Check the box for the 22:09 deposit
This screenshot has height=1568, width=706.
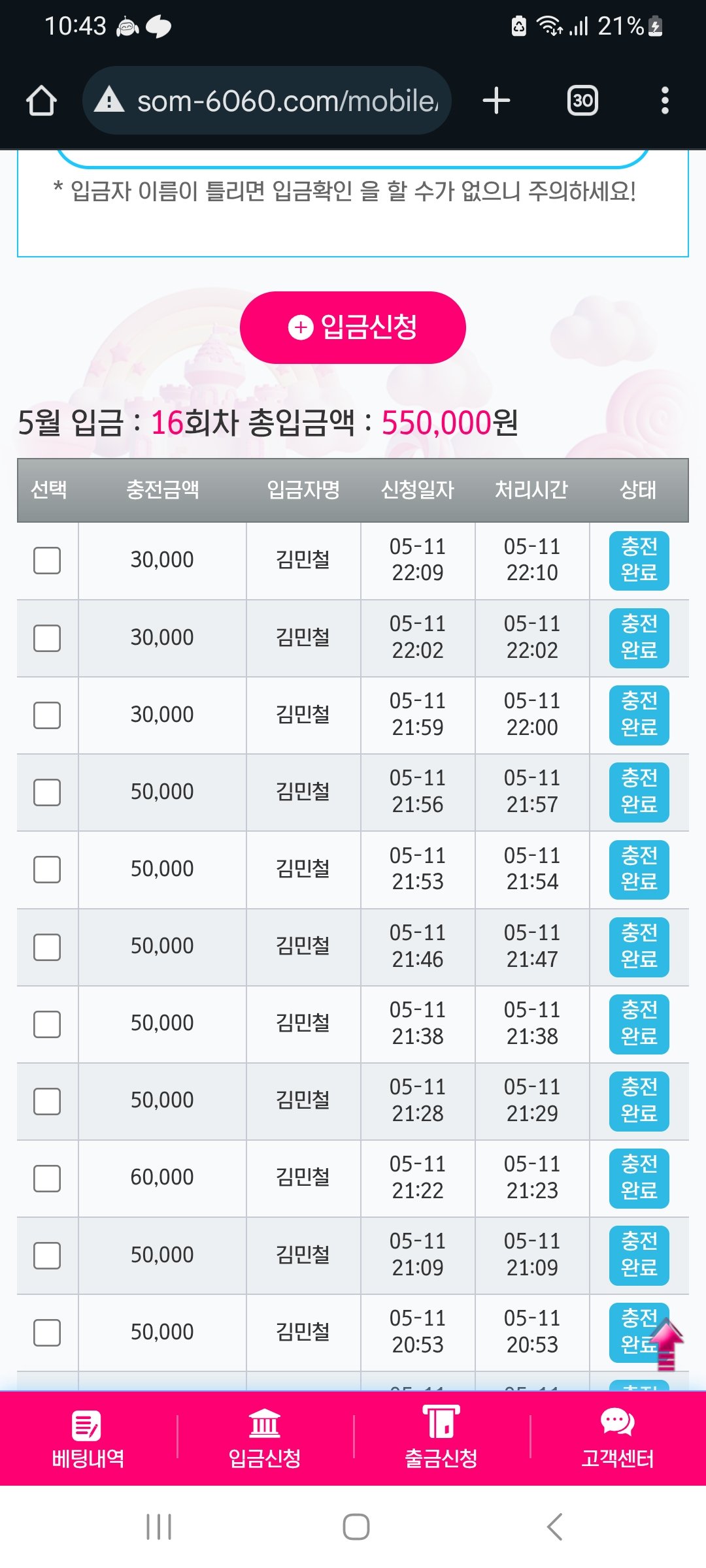(x=47, y=561)
